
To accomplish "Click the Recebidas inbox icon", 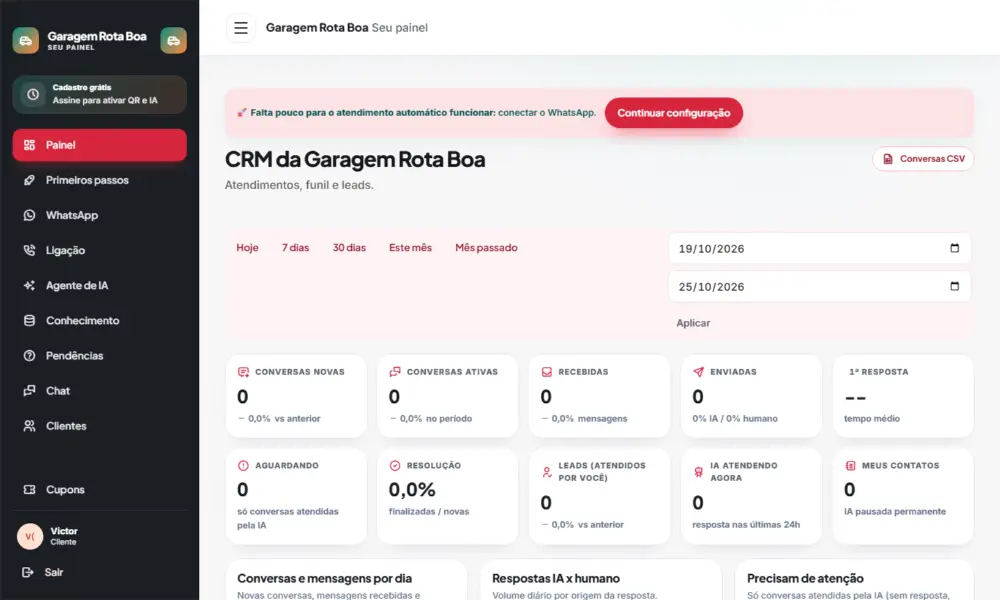I will pyautogui.click(x=547, y=372).
